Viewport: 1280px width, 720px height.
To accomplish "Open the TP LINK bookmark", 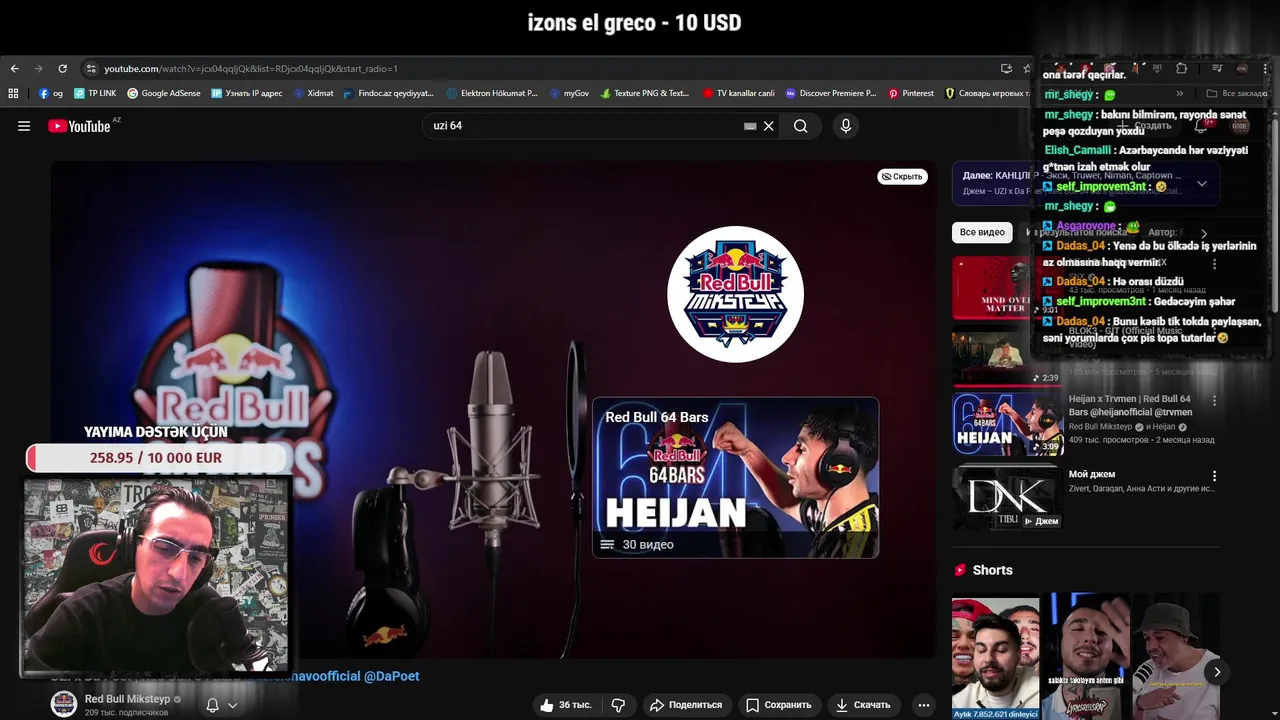I will coord(95,93).
